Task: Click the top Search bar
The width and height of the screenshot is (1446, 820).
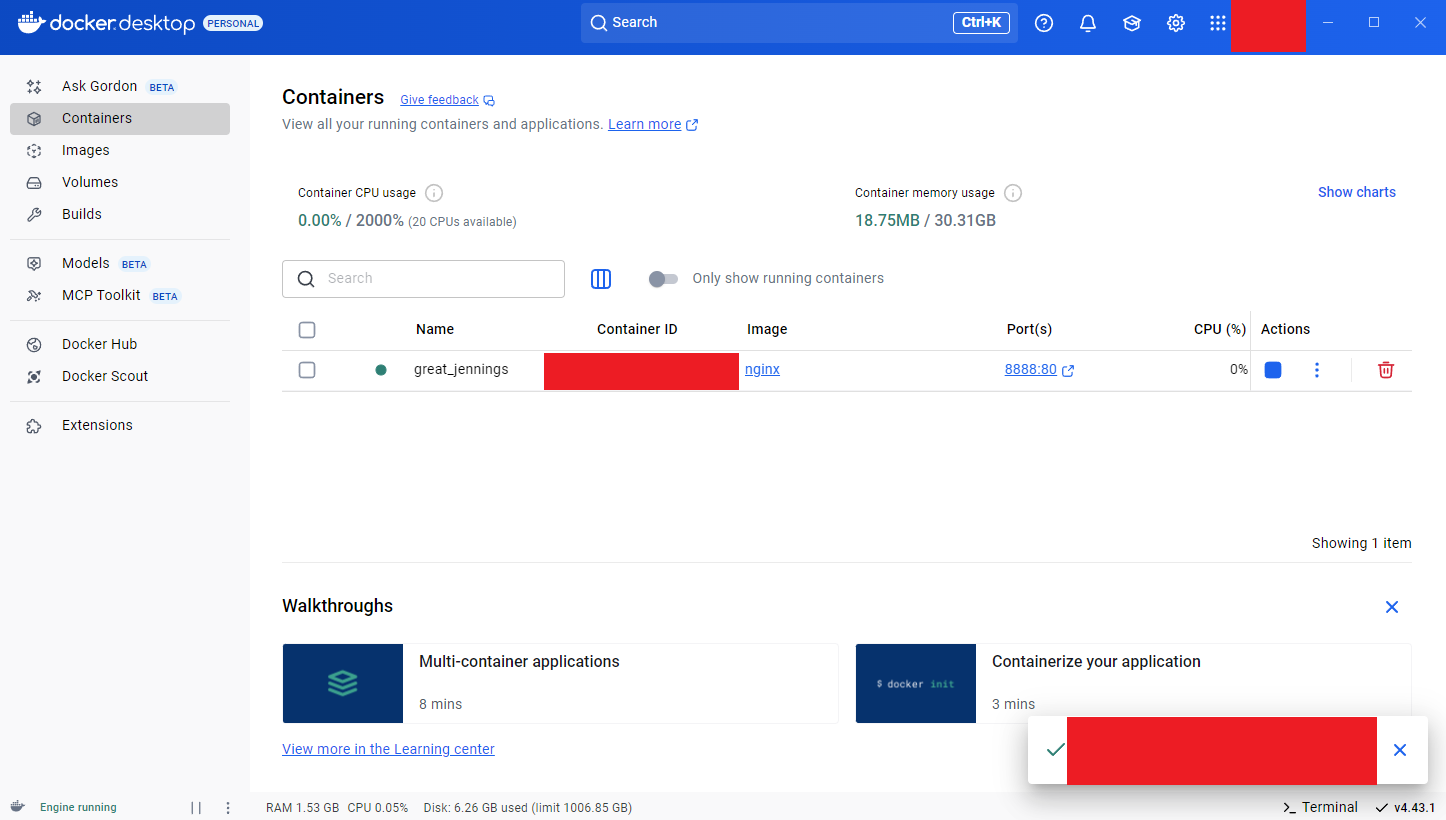Action: (799, 22)
